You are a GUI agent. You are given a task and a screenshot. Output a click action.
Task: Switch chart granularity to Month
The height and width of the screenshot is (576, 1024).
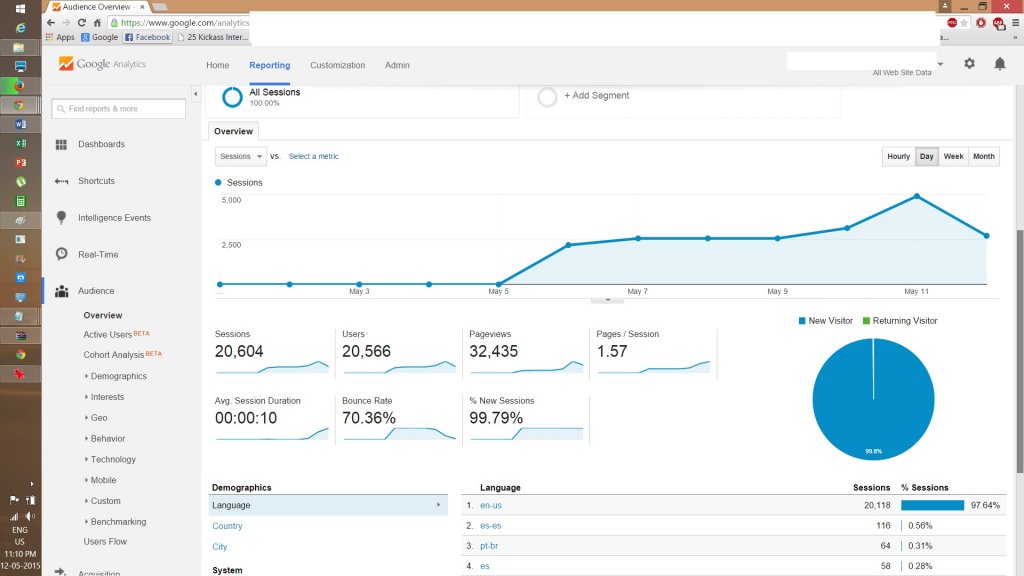983,157
